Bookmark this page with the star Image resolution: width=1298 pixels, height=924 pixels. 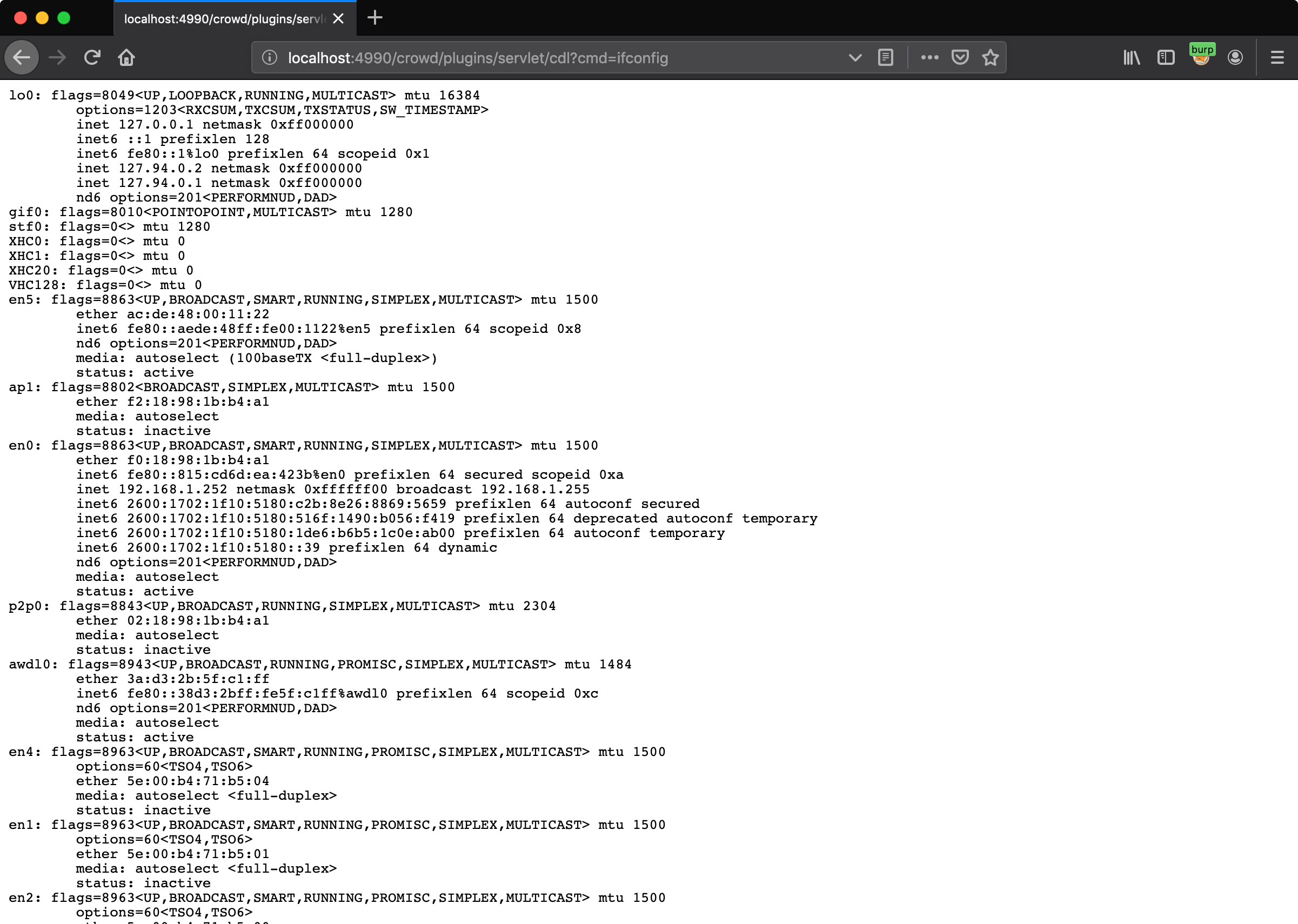point(990,57)
